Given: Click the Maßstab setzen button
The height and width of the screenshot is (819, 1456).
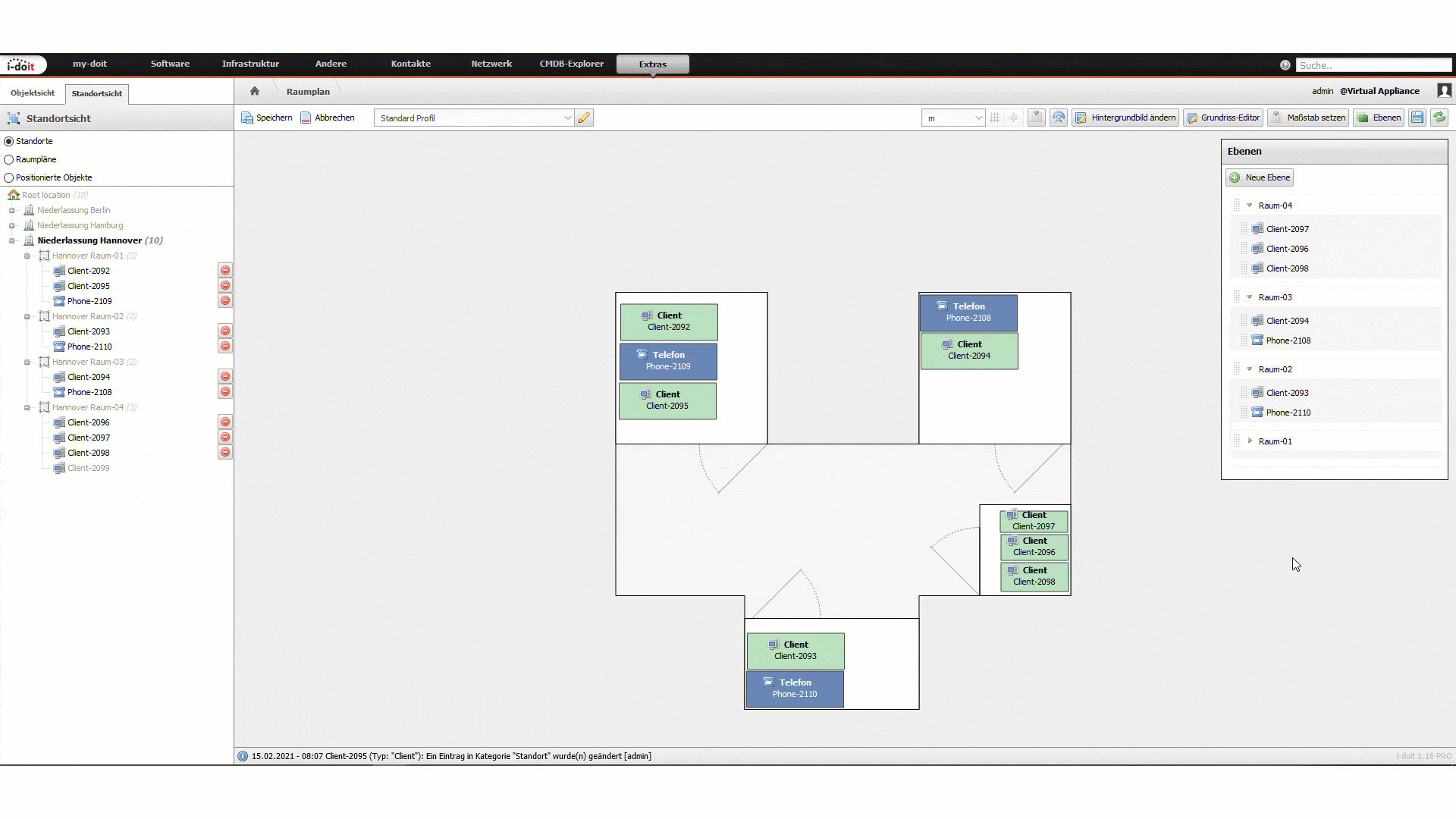Looking at the screenshot, I should click(x=1309, y=118).
